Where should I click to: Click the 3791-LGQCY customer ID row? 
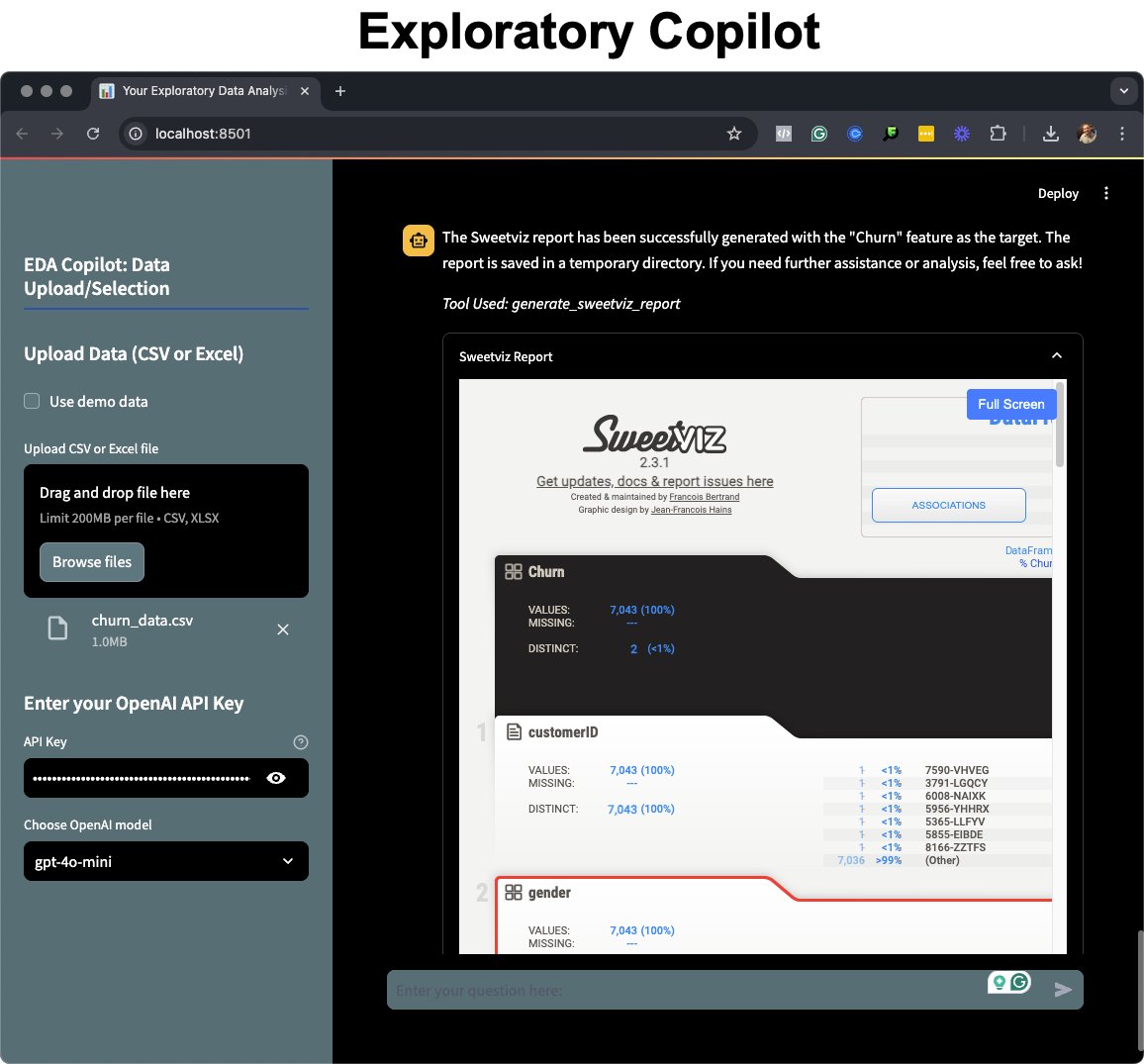tap(937, 783)
